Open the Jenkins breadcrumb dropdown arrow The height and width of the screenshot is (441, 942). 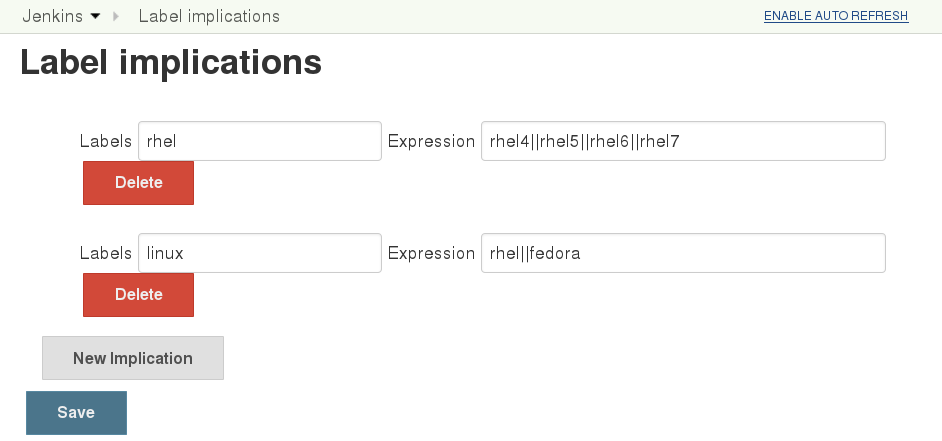pyautogui.click(x=95, y=17)
